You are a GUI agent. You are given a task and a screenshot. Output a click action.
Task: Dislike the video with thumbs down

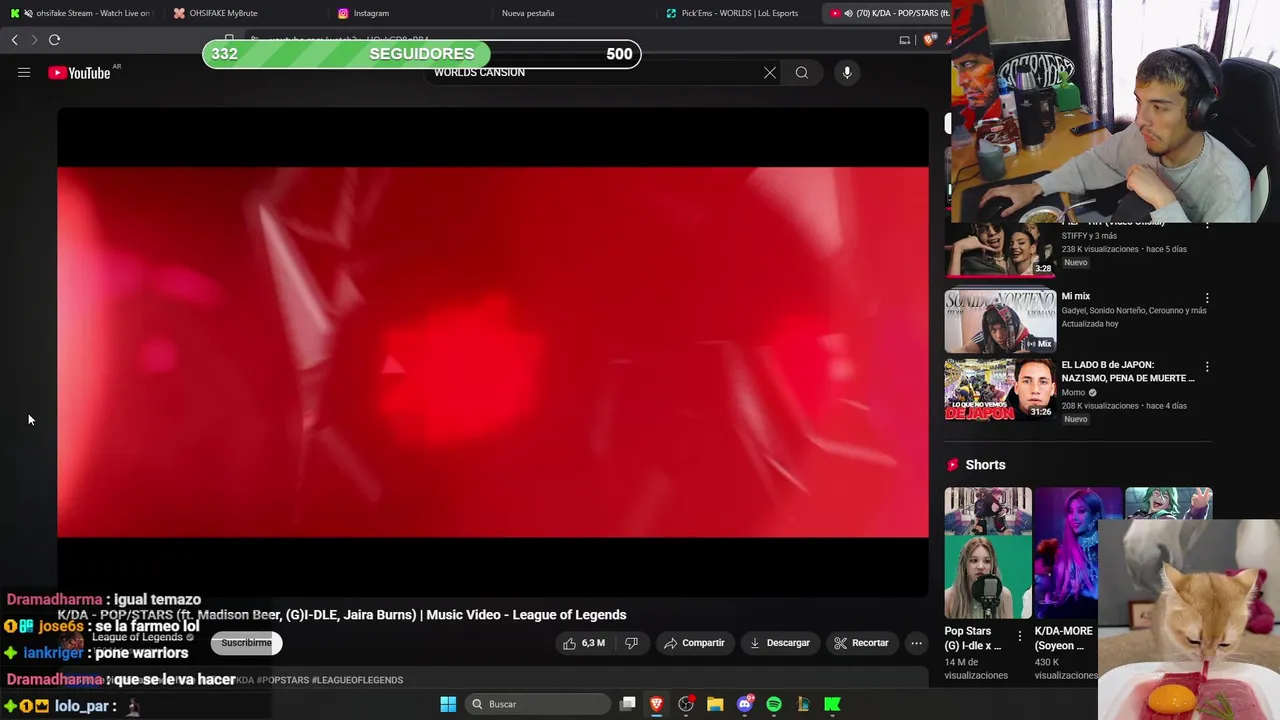coord(632,643)
